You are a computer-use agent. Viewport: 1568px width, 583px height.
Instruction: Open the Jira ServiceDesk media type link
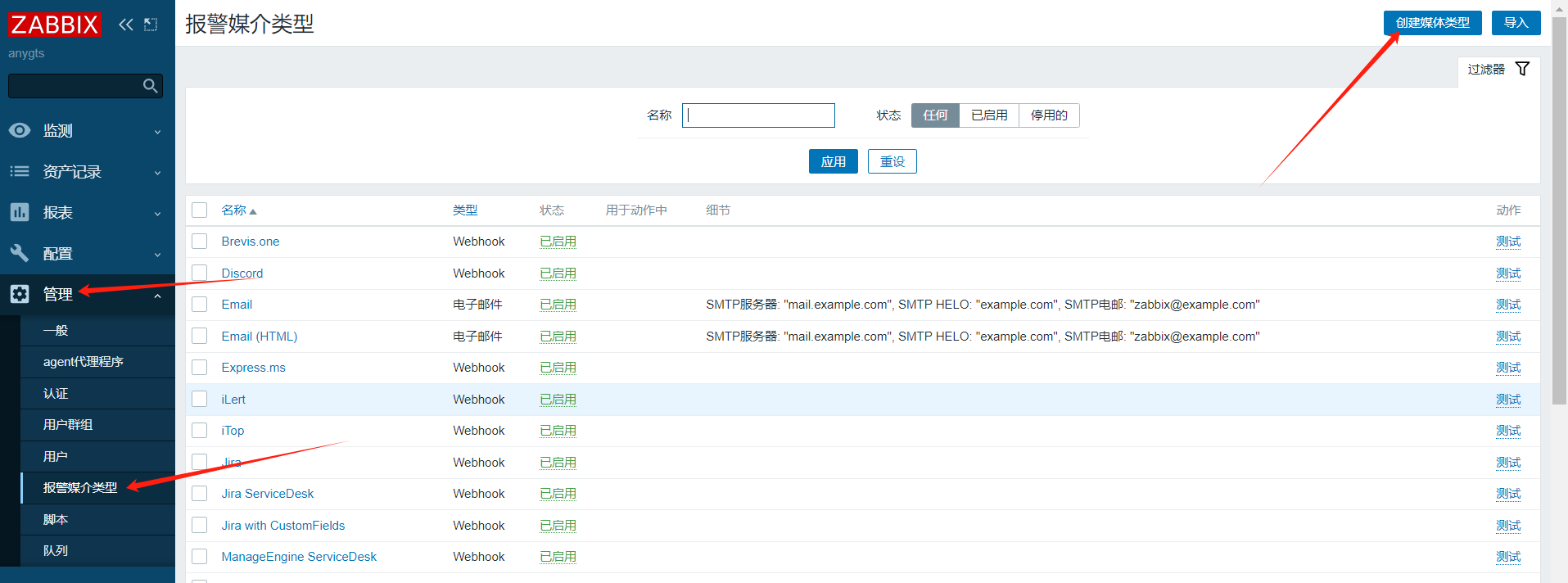(x=268, y=494)
